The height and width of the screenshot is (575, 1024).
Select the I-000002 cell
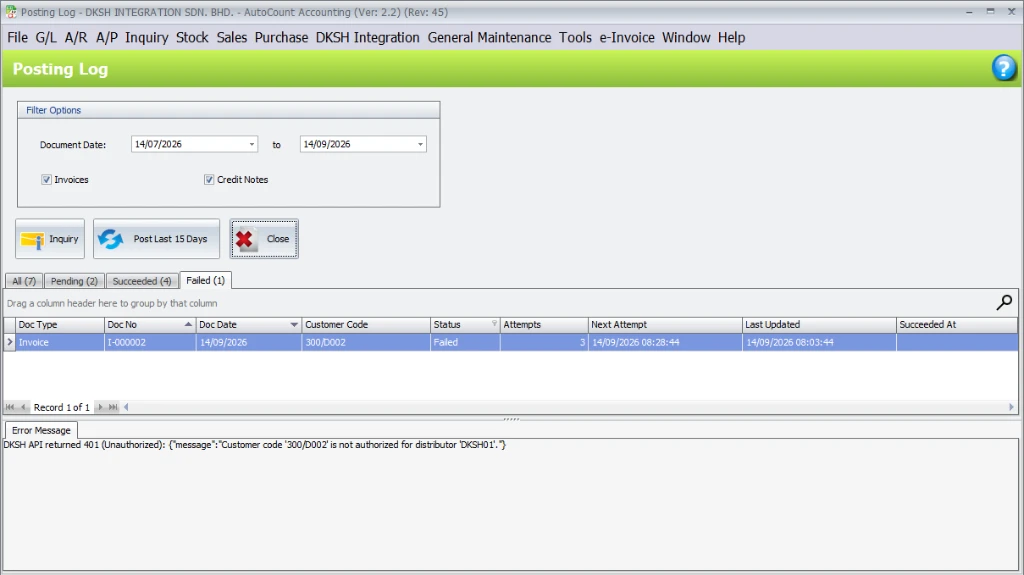150,342
